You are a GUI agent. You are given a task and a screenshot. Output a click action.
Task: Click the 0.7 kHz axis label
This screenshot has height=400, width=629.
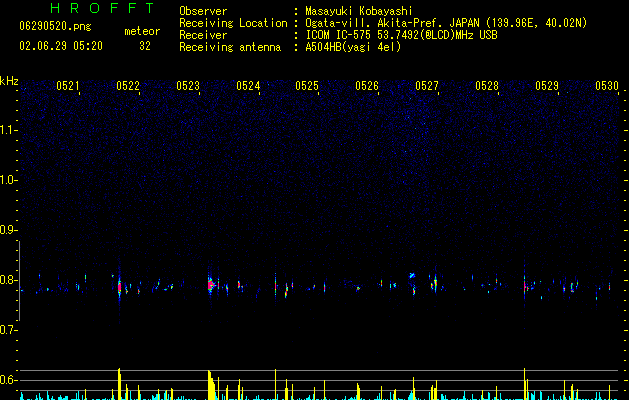(x=9, y=330)
